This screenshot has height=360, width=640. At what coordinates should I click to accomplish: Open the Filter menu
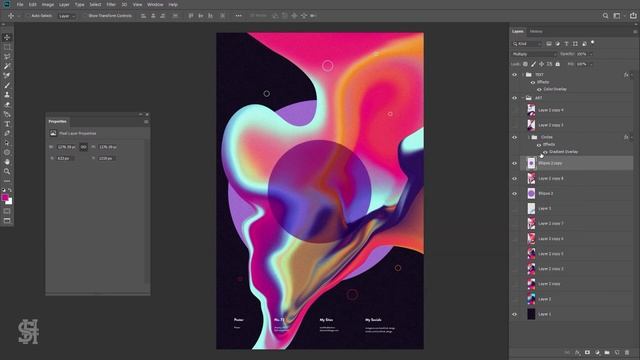coord(111,4)
